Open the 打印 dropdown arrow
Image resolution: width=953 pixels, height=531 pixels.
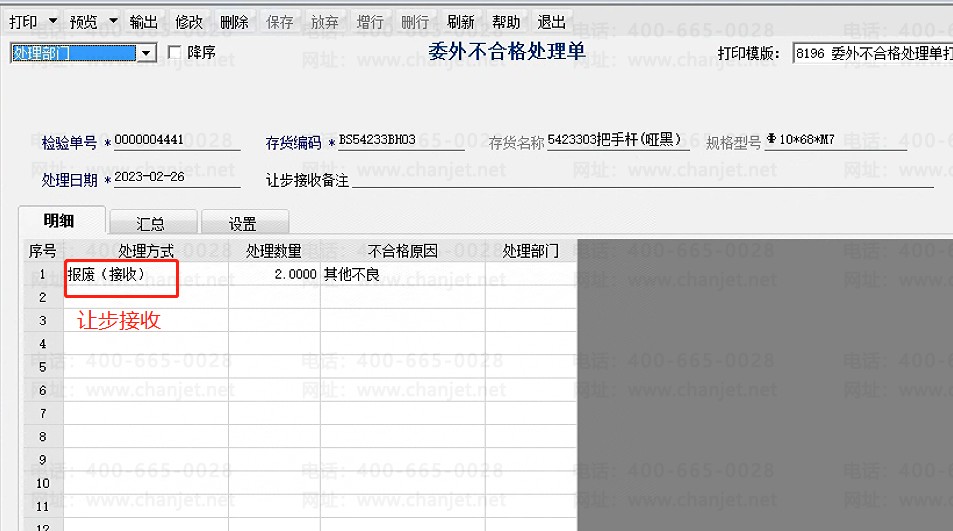(53, 22)
